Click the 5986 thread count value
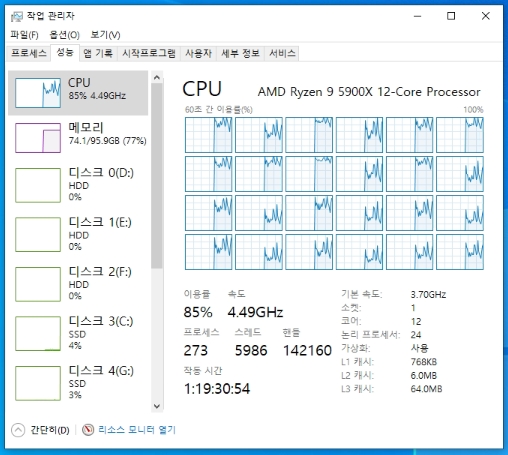The height and width of the screenshot is (455, 508). [251, 351]
